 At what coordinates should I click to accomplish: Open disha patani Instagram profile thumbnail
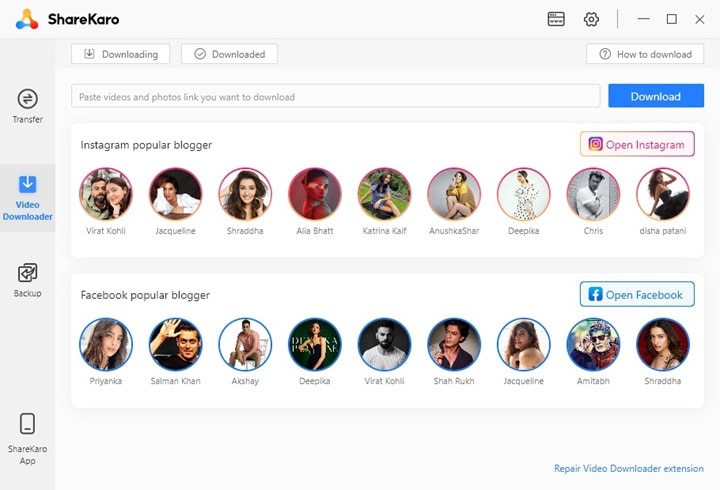click(x=663, y=194)
